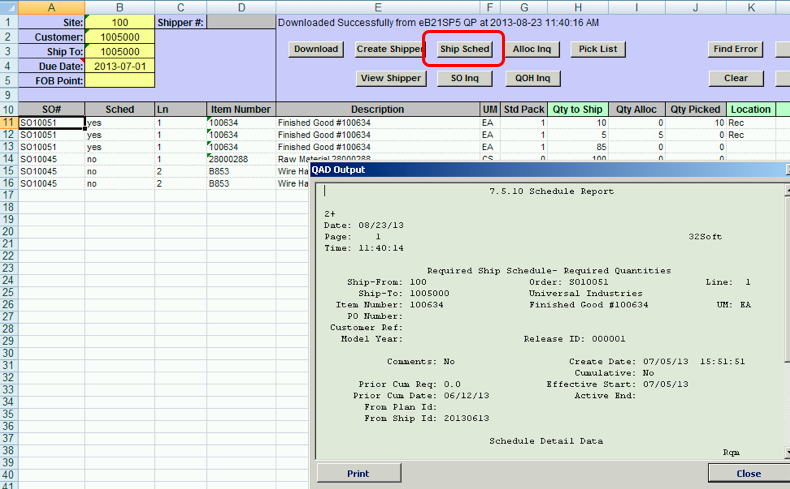
Task: Select the Item Number header cell
Action: click(x=241, y=109)
